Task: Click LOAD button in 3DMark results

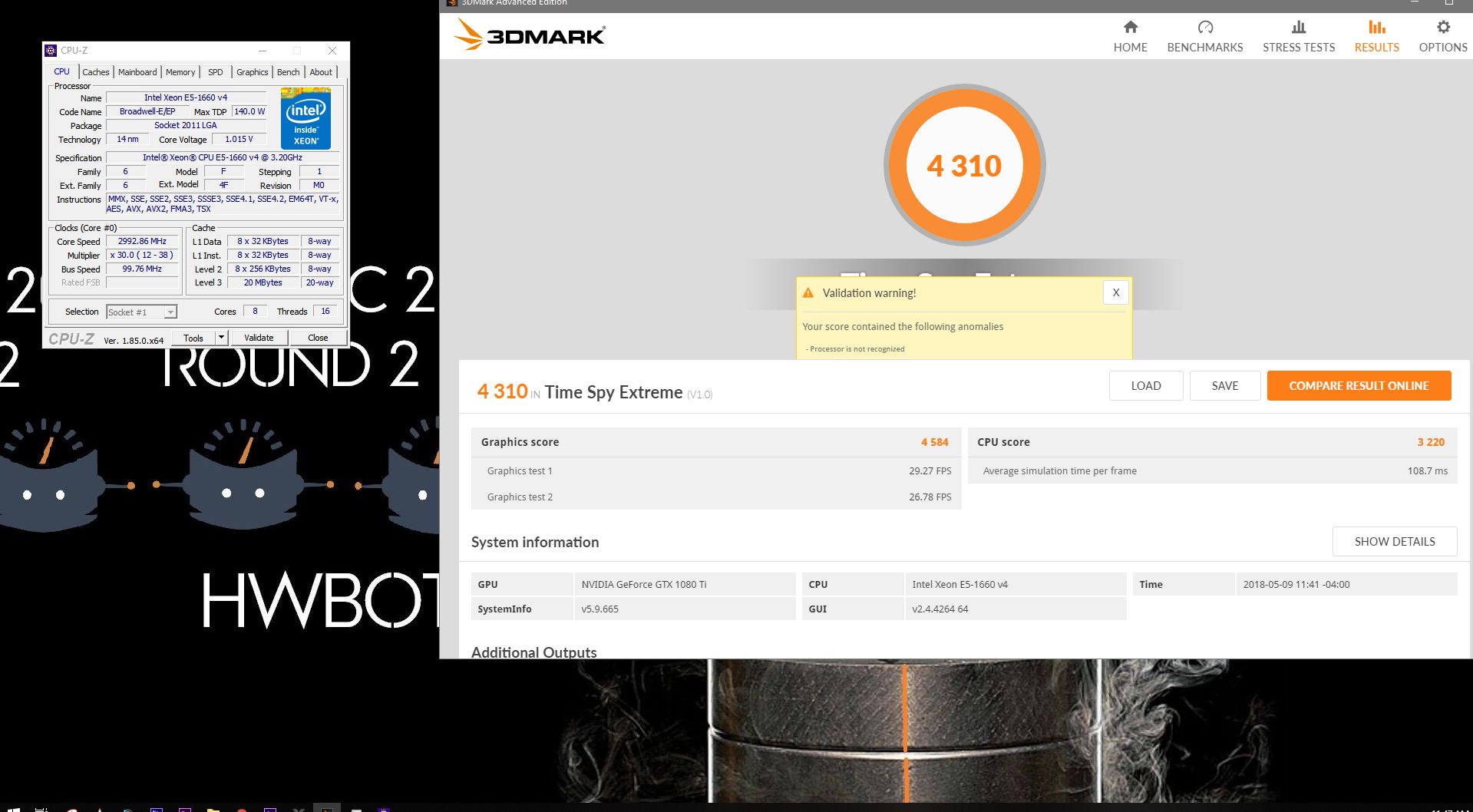Action: pos(1145,386)
